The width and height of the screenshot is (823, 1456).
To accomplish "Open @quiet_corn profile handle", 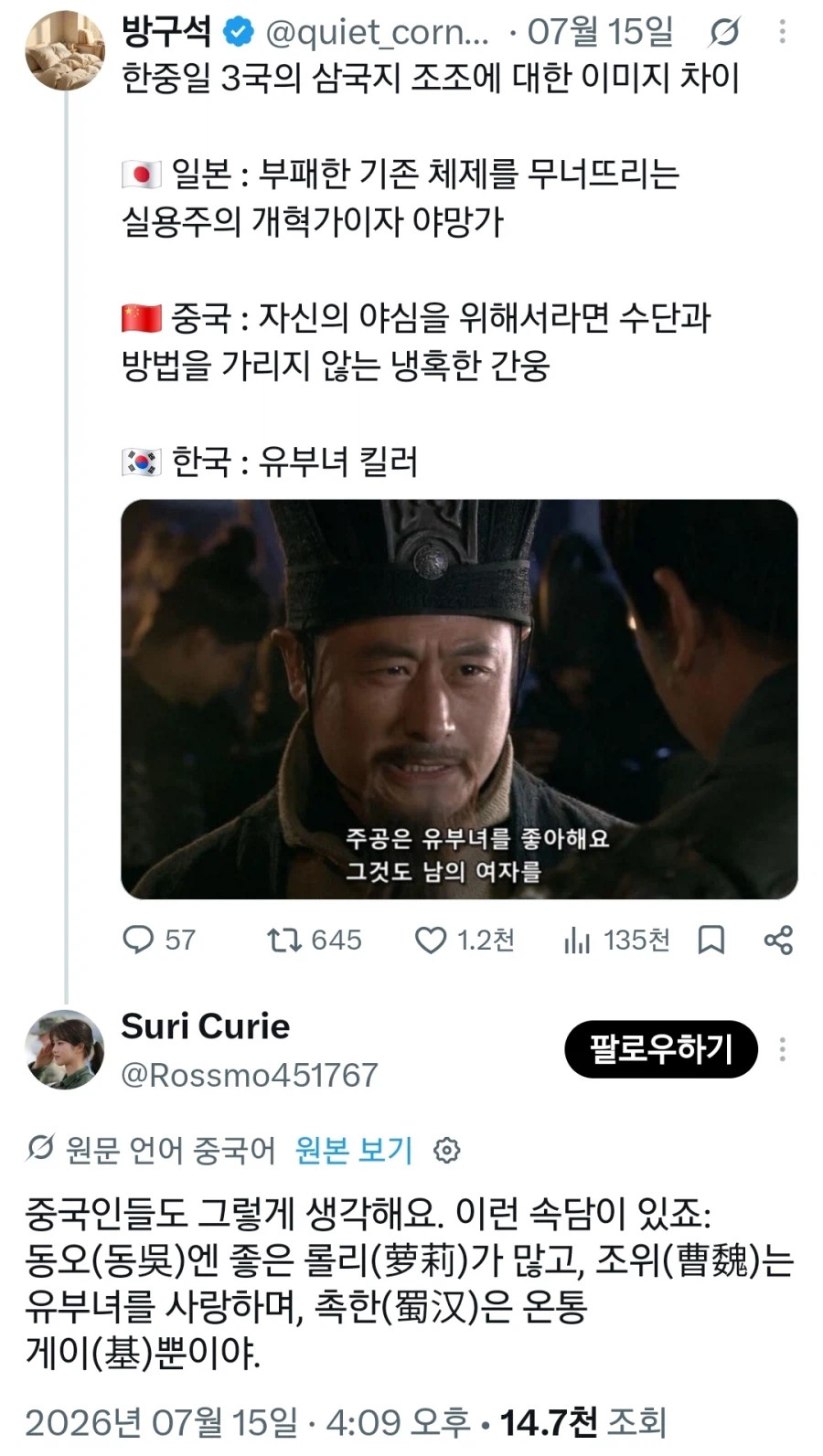I will point(377,33).
